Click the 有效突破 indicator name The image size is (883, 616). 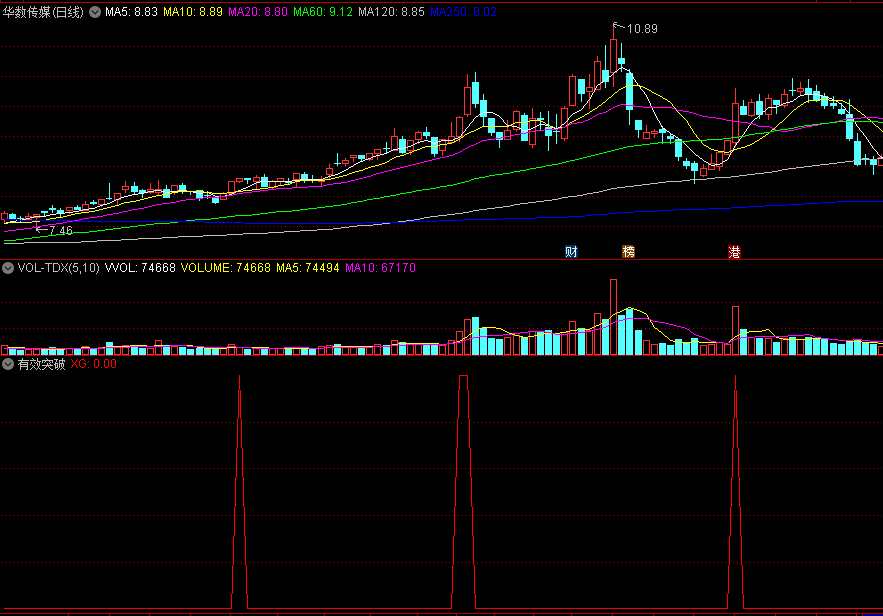click(41, 364)
